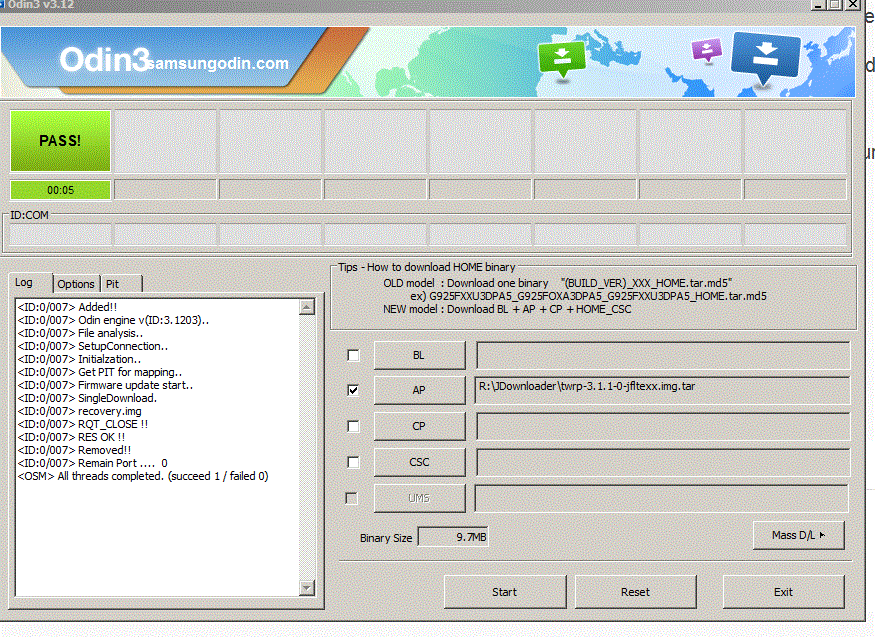Maximize the Odin3 window
The height and width of the screenshot is (637, 875).
(x=835, y=4)
